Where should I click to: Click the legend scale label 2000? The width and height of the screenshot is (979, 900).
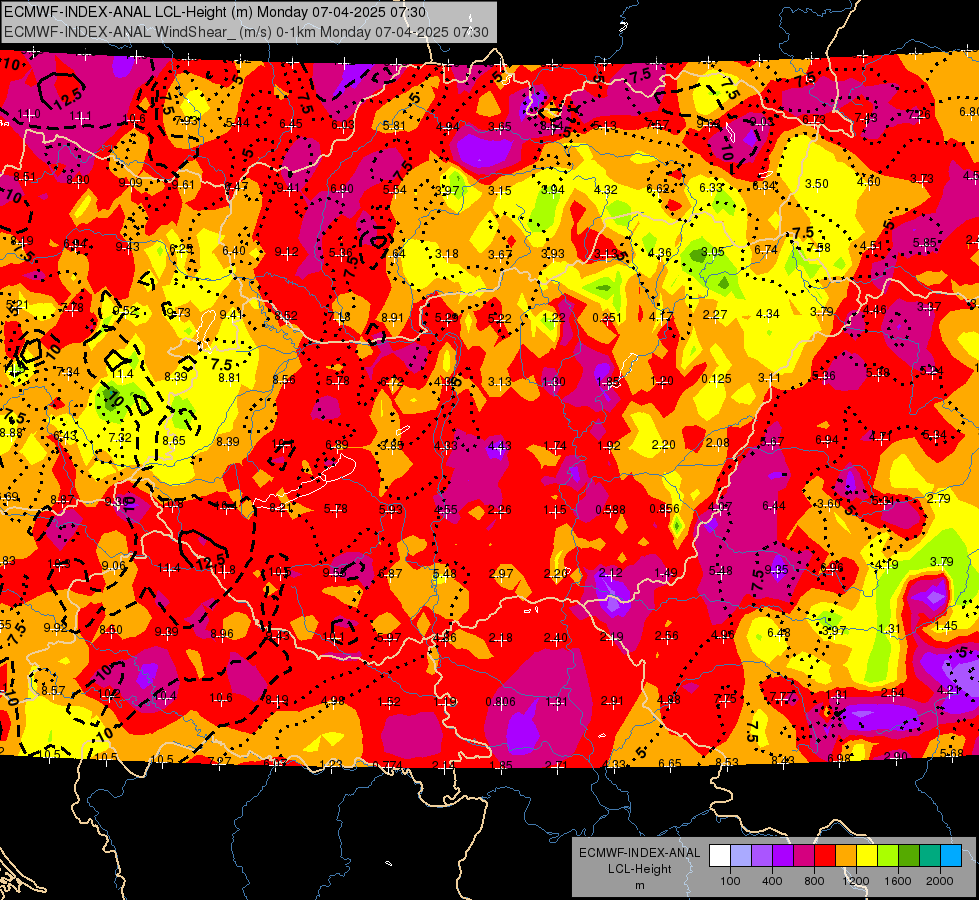pyautogui.click(x=939, y=881)
